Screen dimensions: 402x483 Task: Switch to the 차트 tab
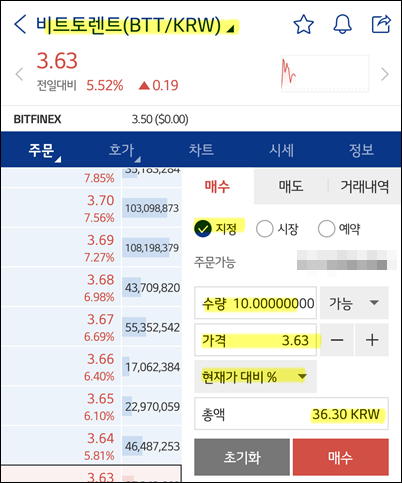[201, 150]
